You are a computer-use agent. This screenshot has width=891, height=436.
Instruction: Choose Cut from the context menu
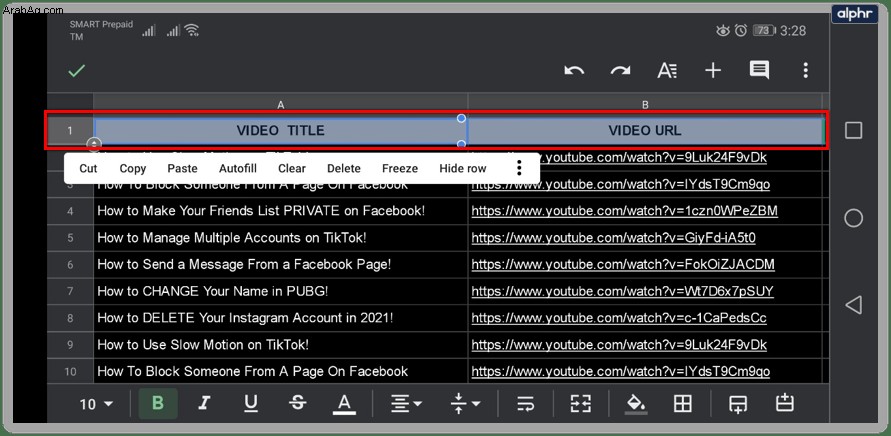pyautogui.click(x=88, y=168)
